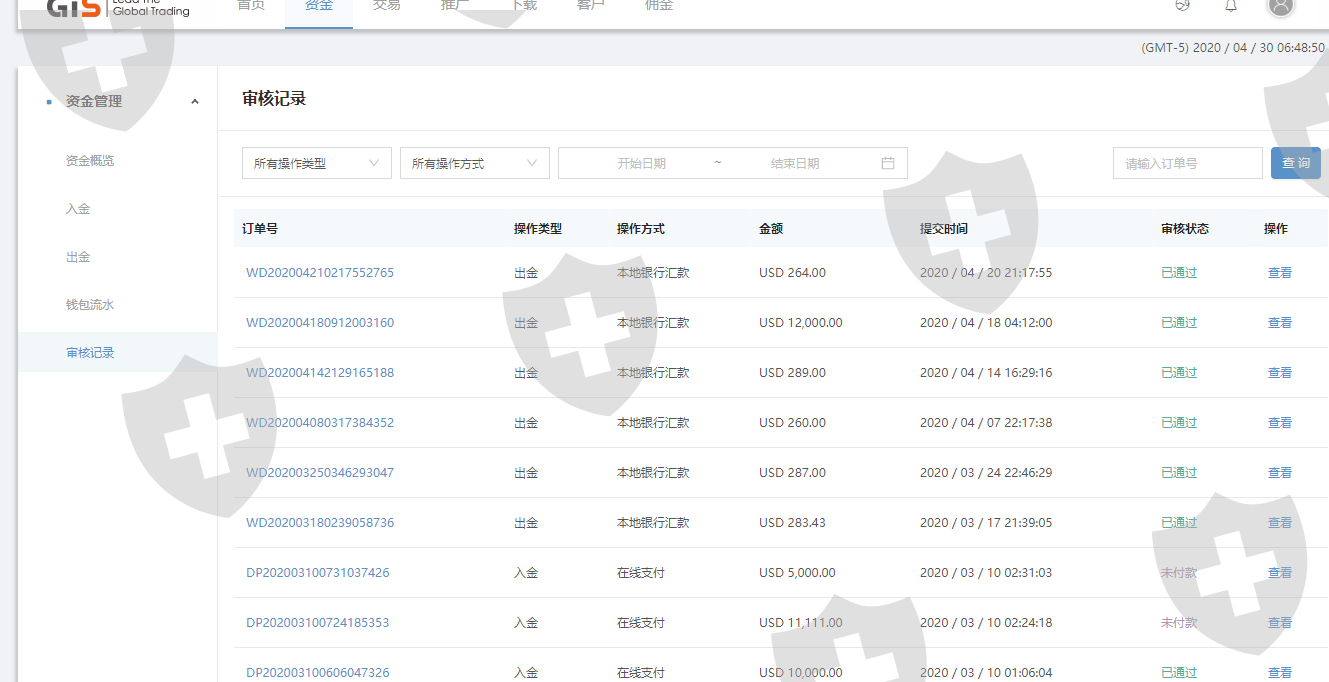Open order DP202003100731037426 link
Viewport: 1329px width, 682px height.
point(318,573)
